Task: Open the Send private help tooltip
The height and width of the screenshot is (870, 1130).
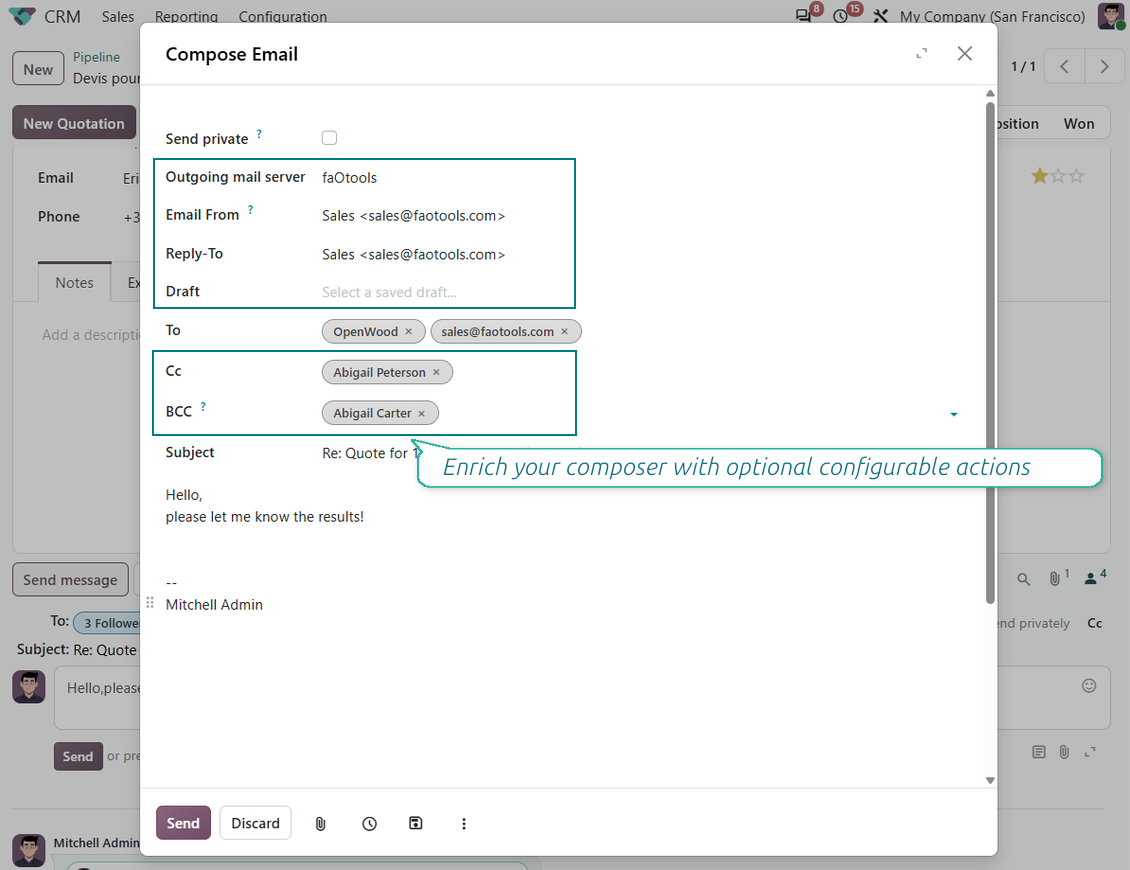Action: point(259,134)
